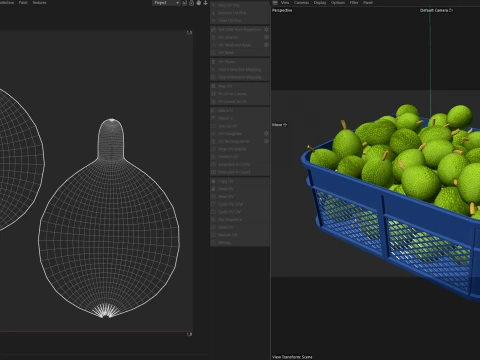Open settings gear for Set UVW from Projection
480x360 pixels.
[x=266, y=30]
